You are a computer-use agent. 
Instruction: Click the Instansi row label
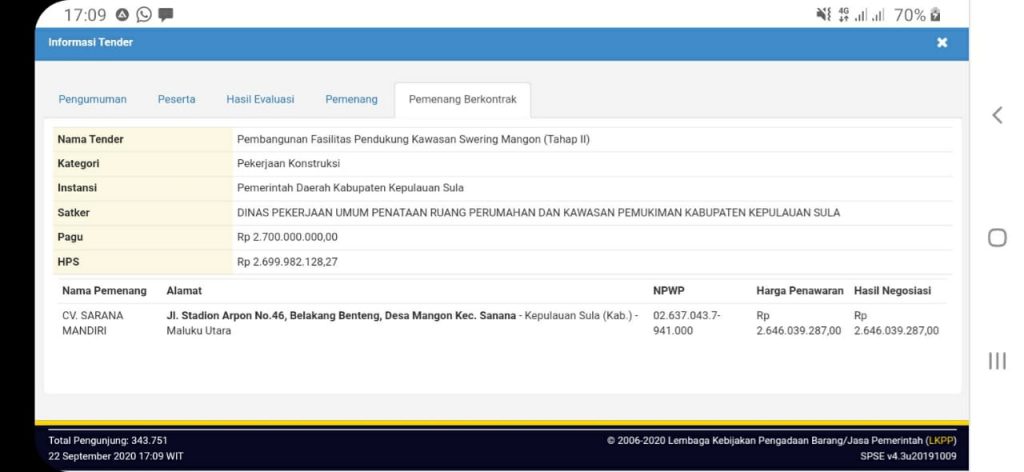pyautogui.click(x=77, y=187)
